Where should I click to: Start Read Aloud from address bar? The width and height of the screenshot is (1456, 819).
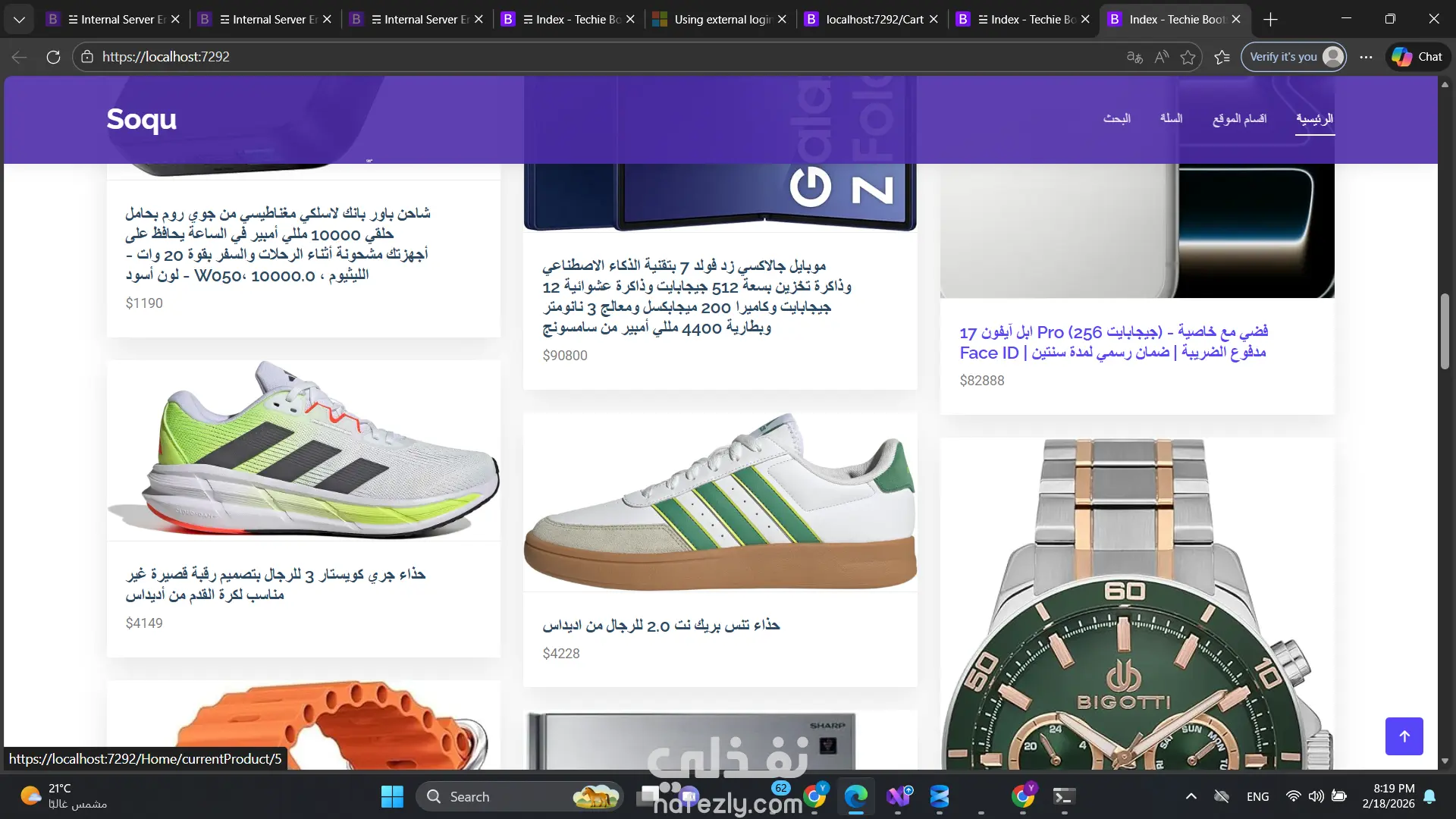[x=1162, y=57]
